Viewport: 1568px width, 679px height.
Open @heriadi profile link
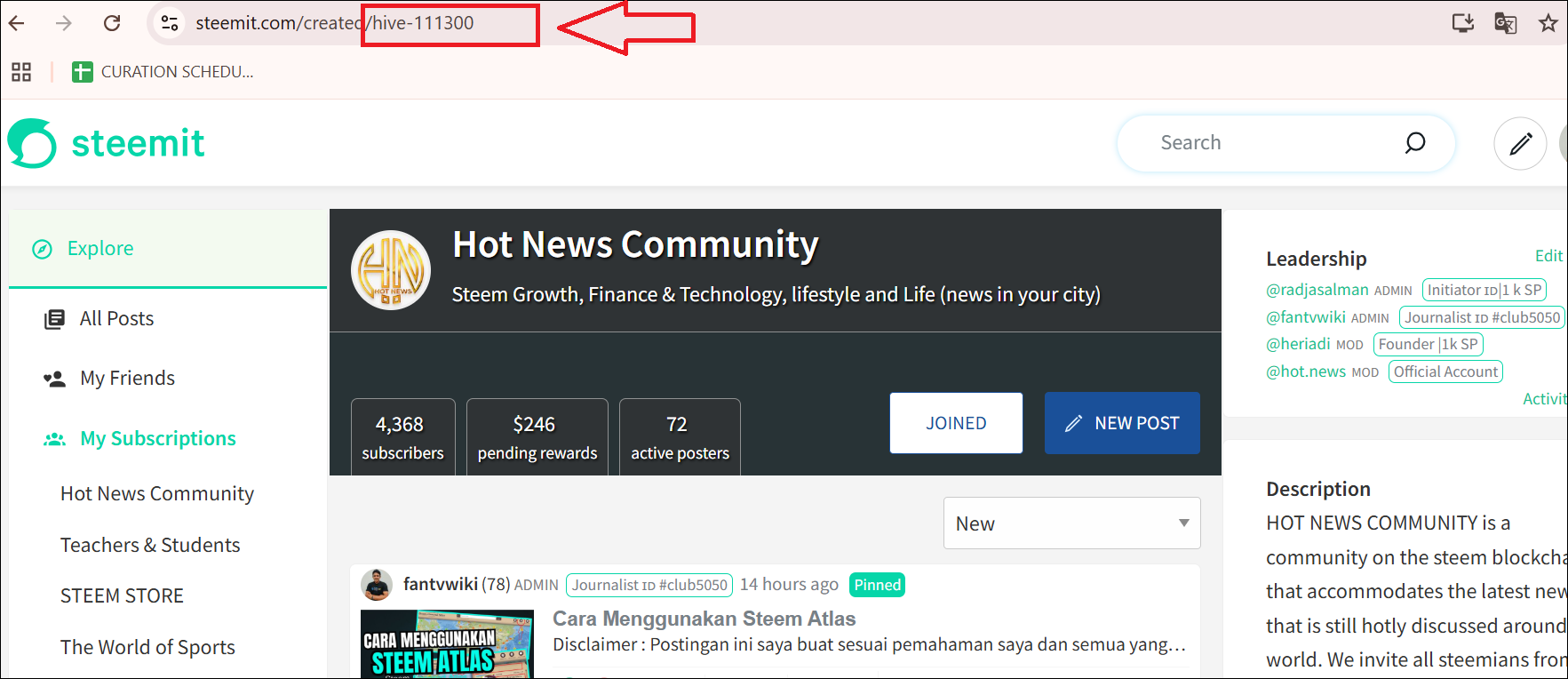(1298, 344)
